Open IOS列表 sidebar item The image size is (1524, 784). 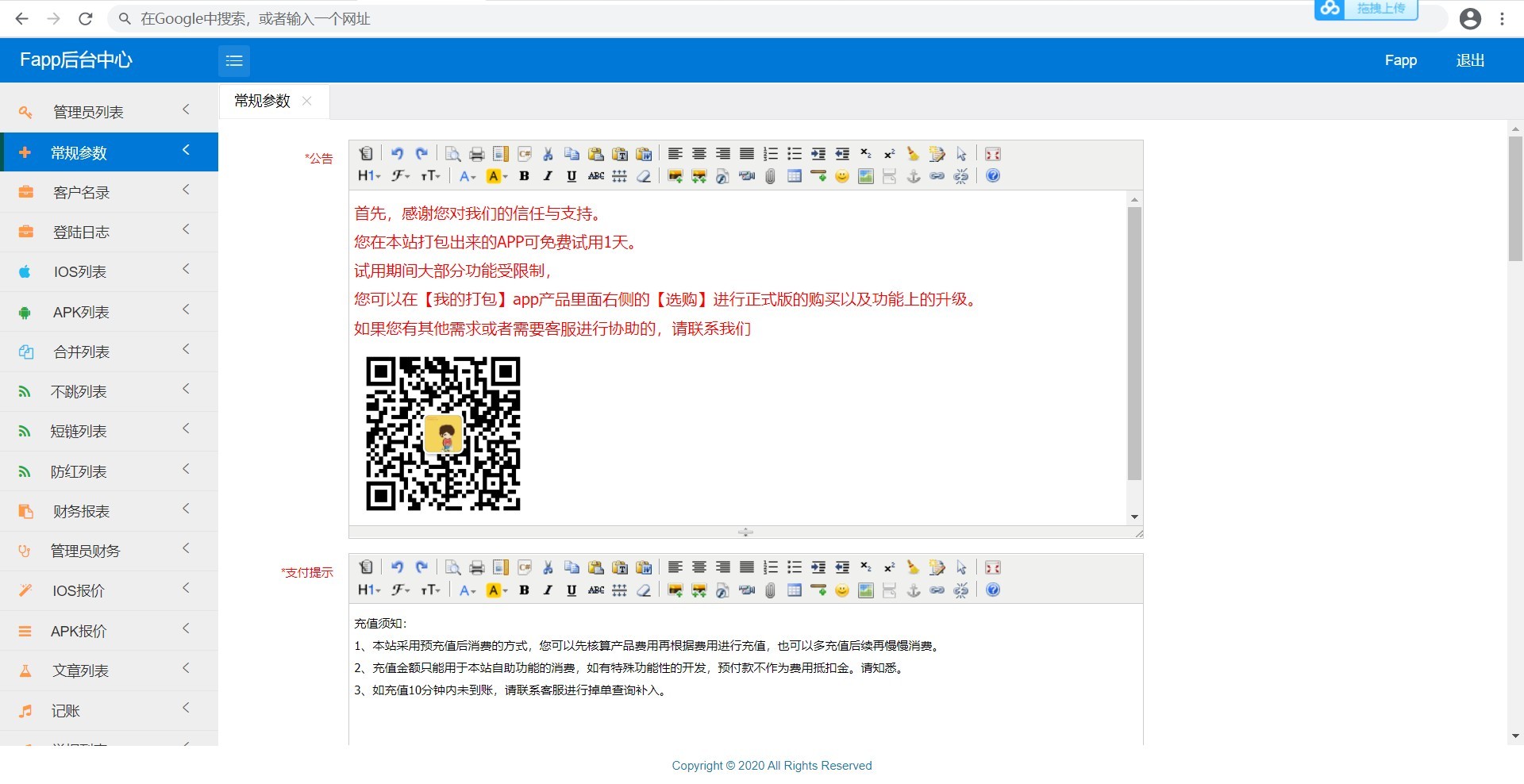click(109, 271)
